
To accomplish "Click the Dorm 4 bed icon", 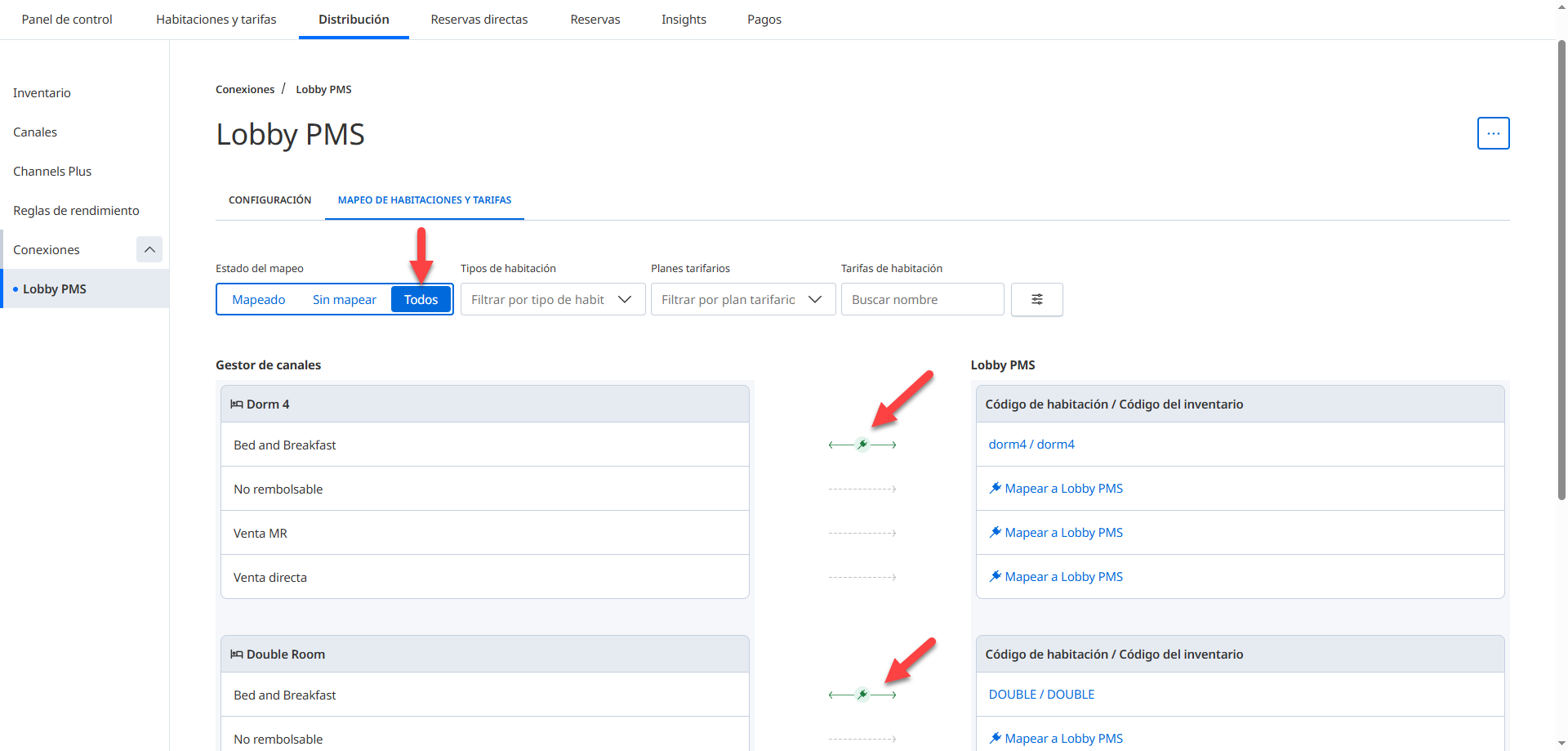I will coord(236,404).
